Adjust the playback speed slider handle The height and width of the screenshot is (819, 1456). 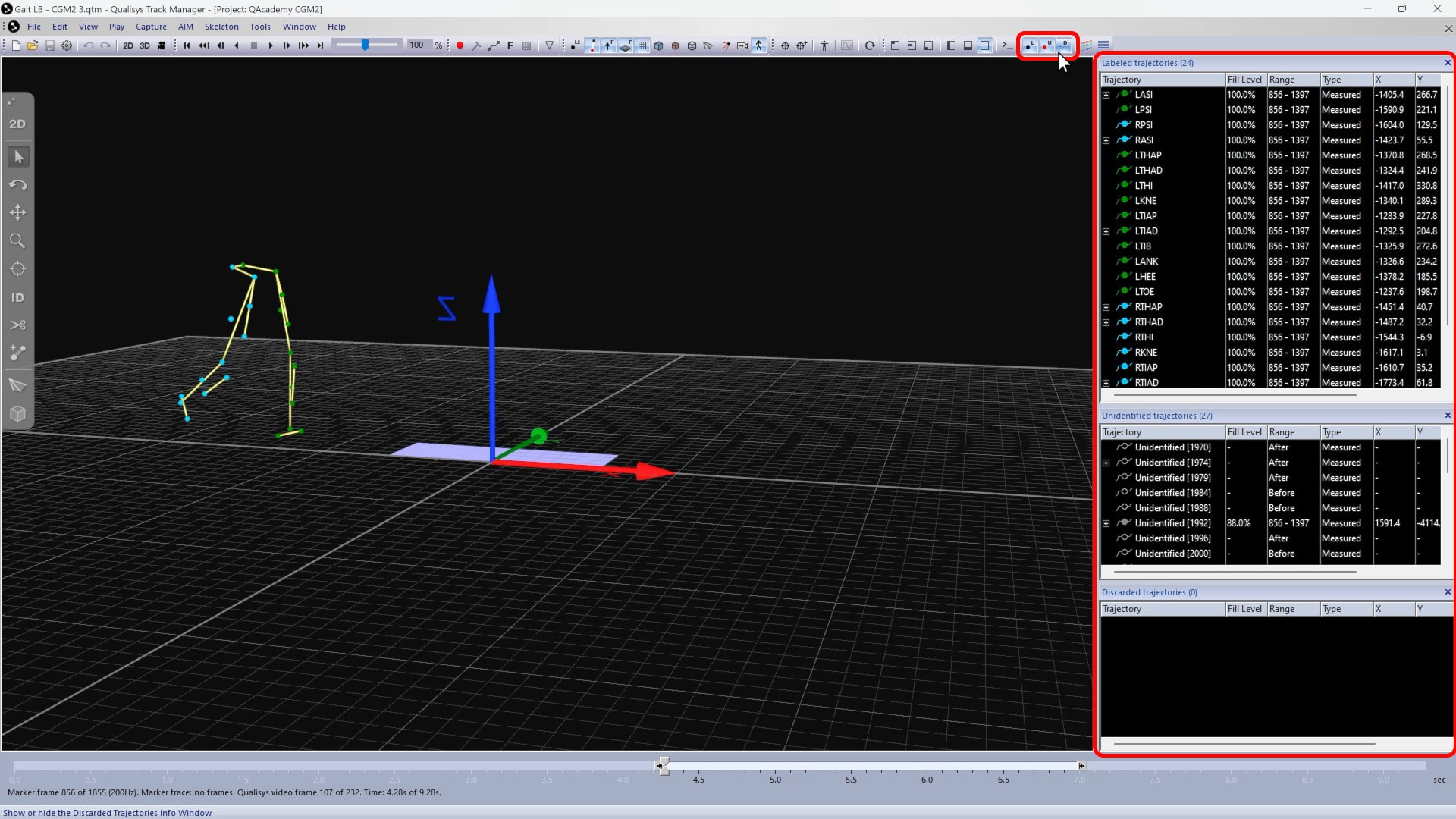[366, 45]
